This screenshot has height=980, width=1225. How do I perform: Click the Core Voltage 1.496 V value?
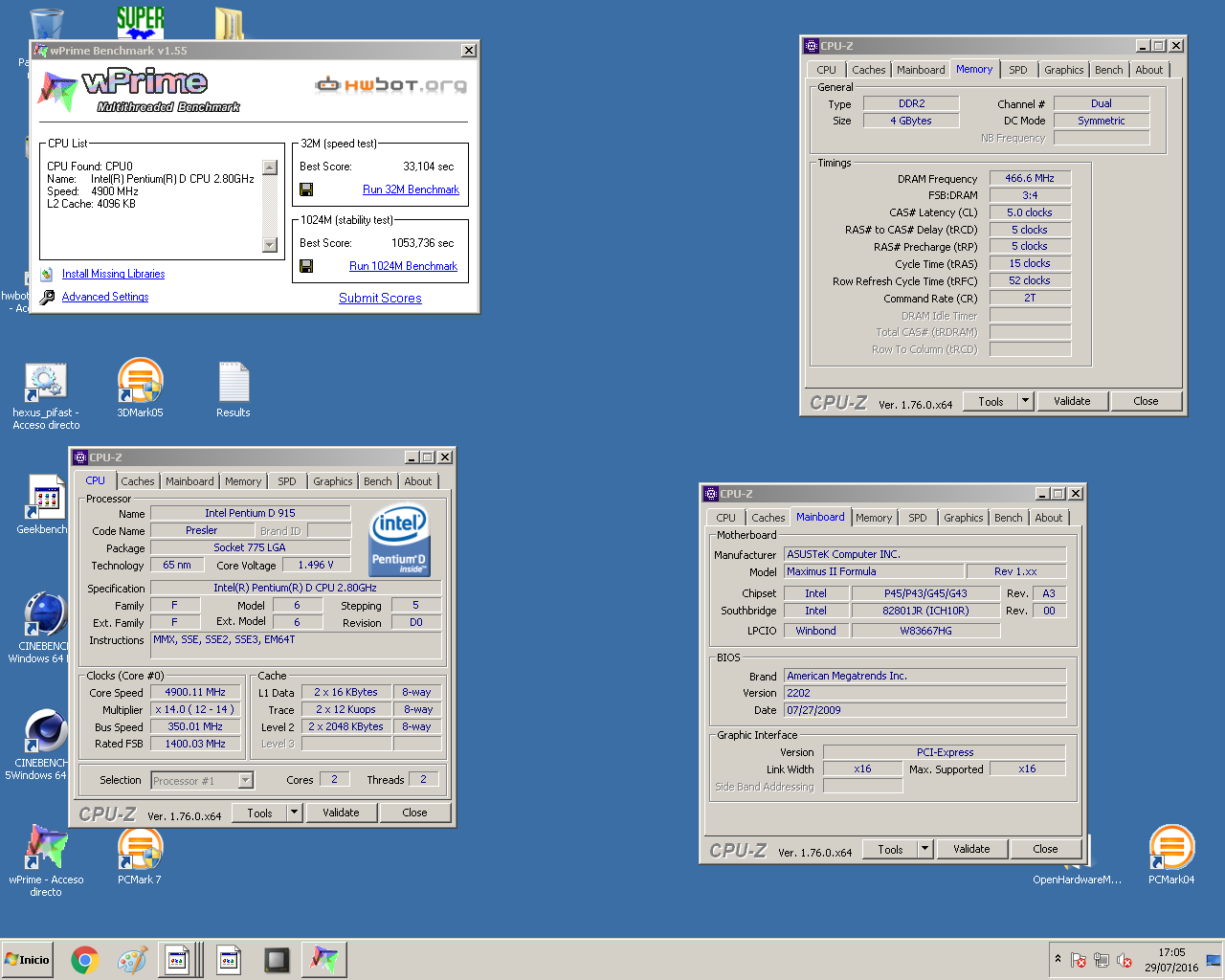pos(316,565)
